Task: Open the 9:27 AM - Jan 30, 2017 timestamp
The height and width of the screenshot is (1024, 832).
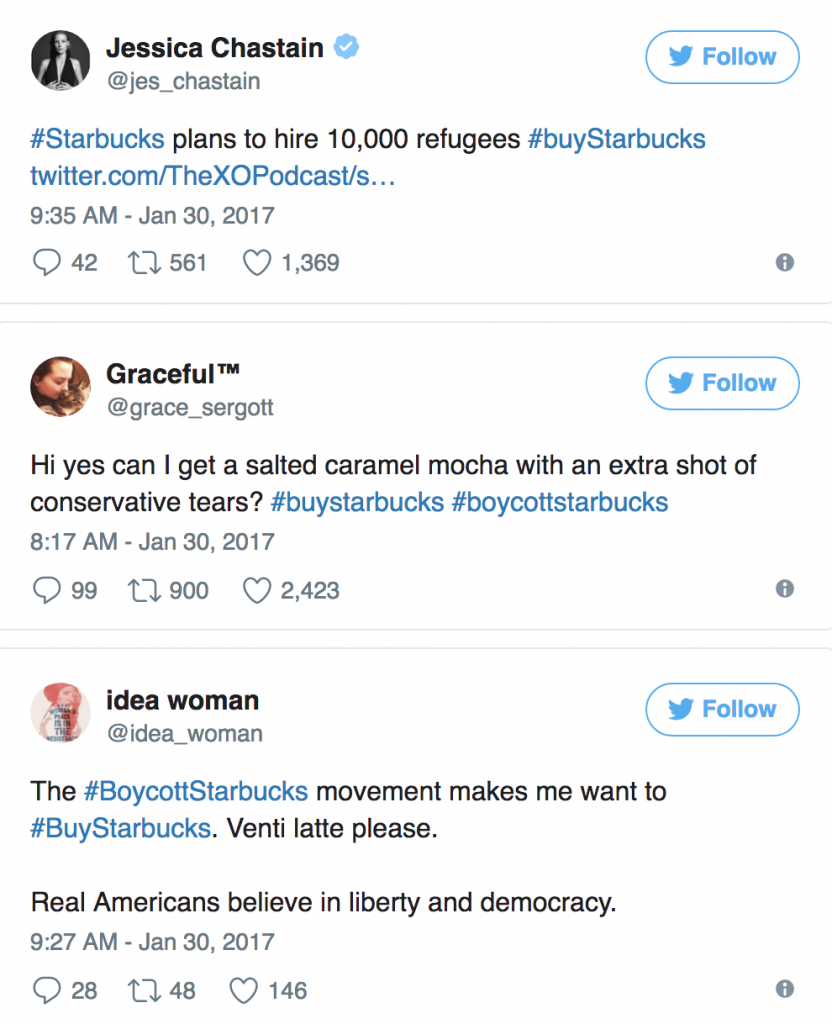Action: [152, 942]
